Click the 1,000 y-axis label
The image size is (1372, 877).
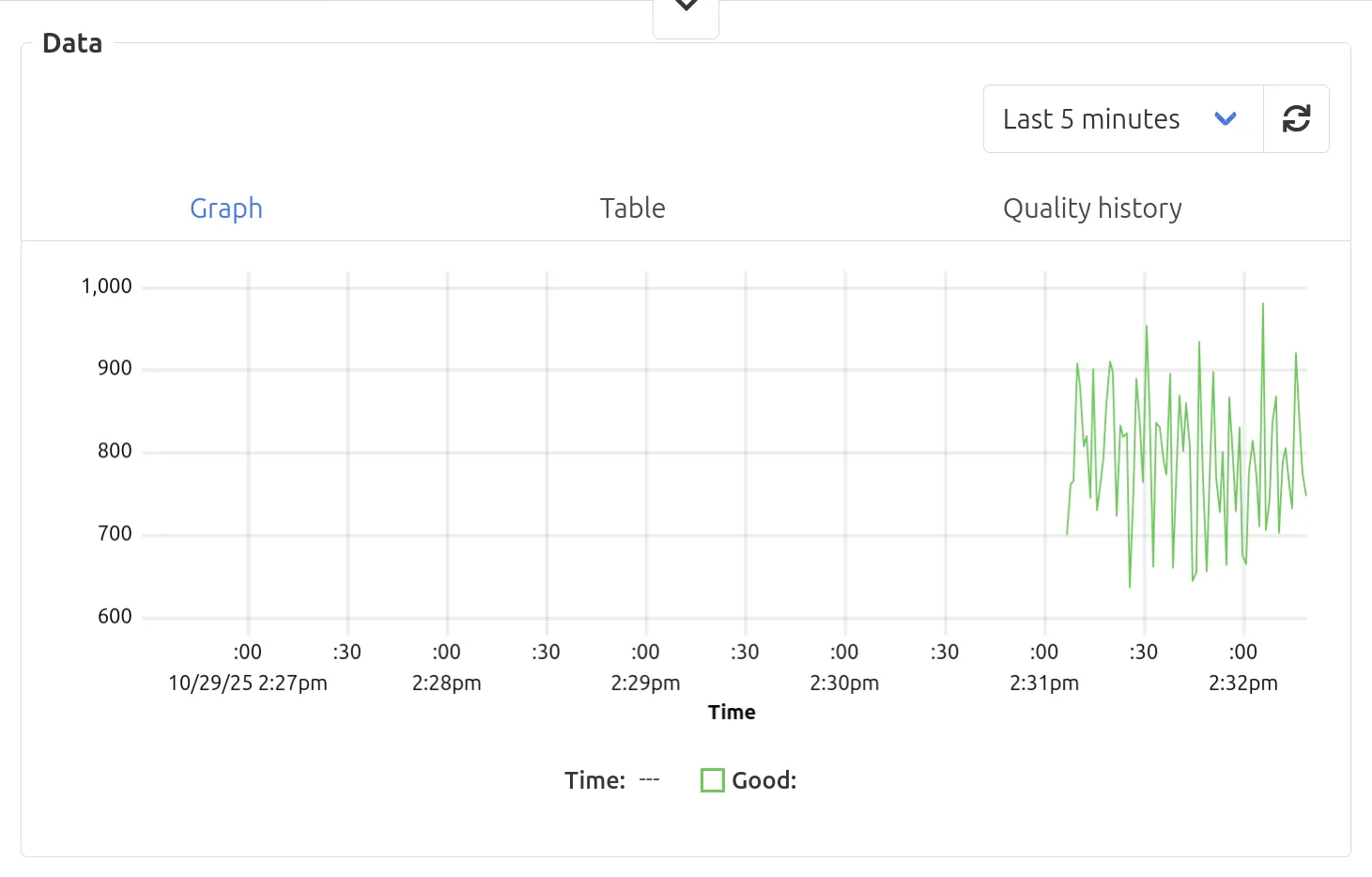click(x=107, y=286)
